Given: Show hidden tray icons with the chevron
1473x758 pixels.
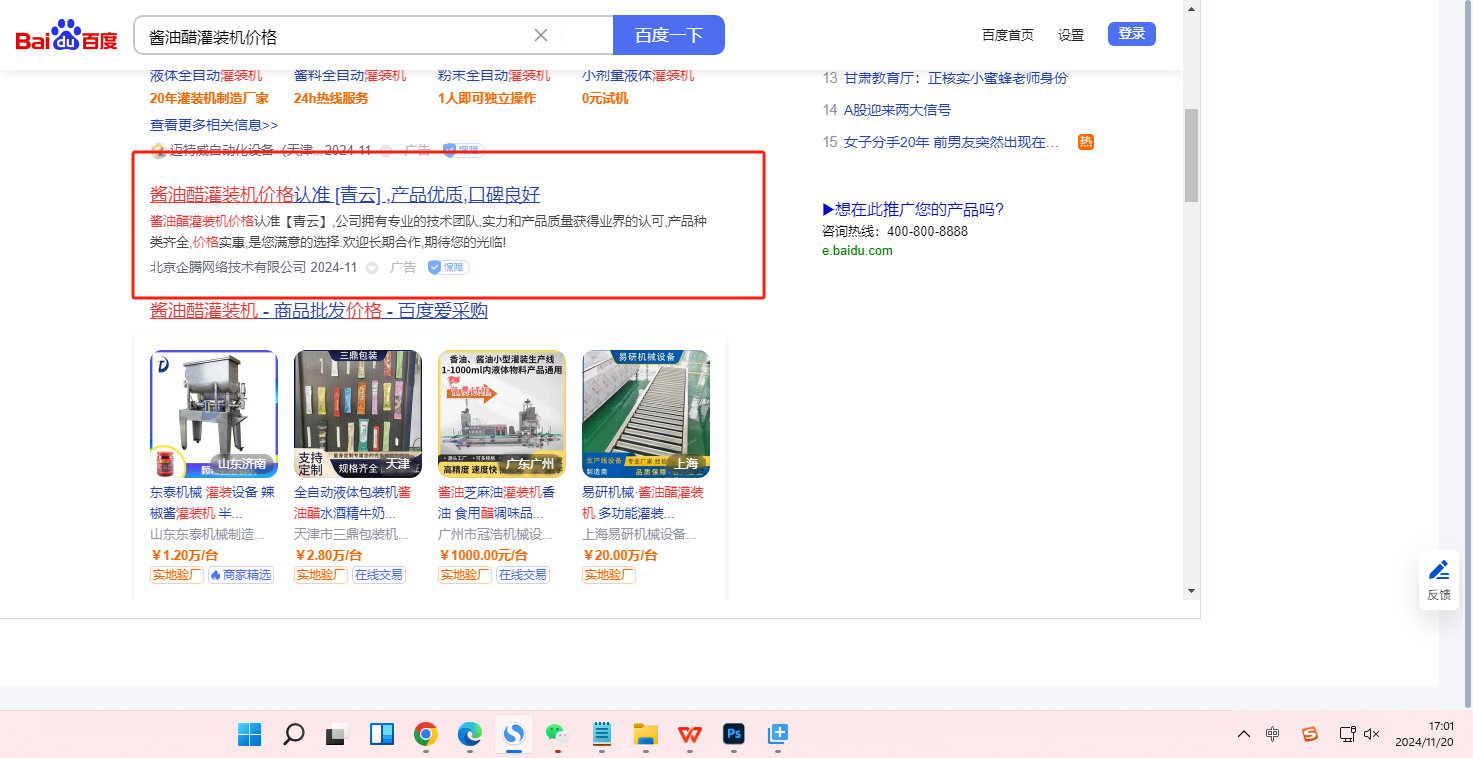Looking at the screenshot, I should pos(1243,734).
